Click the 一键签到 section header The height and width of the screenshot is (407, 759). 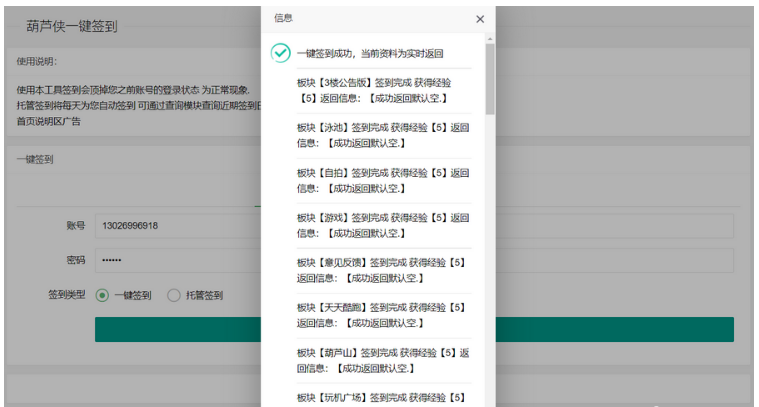pos(35,159)
